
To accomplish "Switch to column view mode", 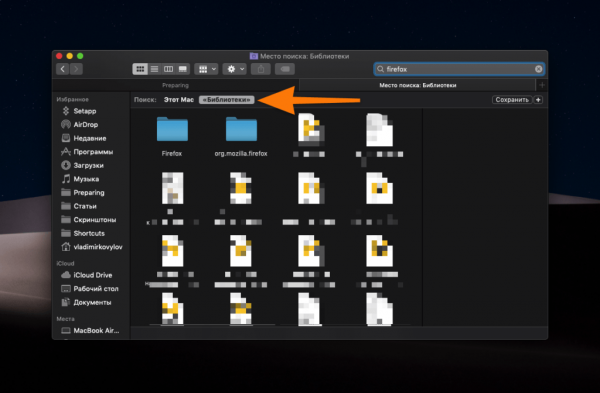I will point(168,69).
